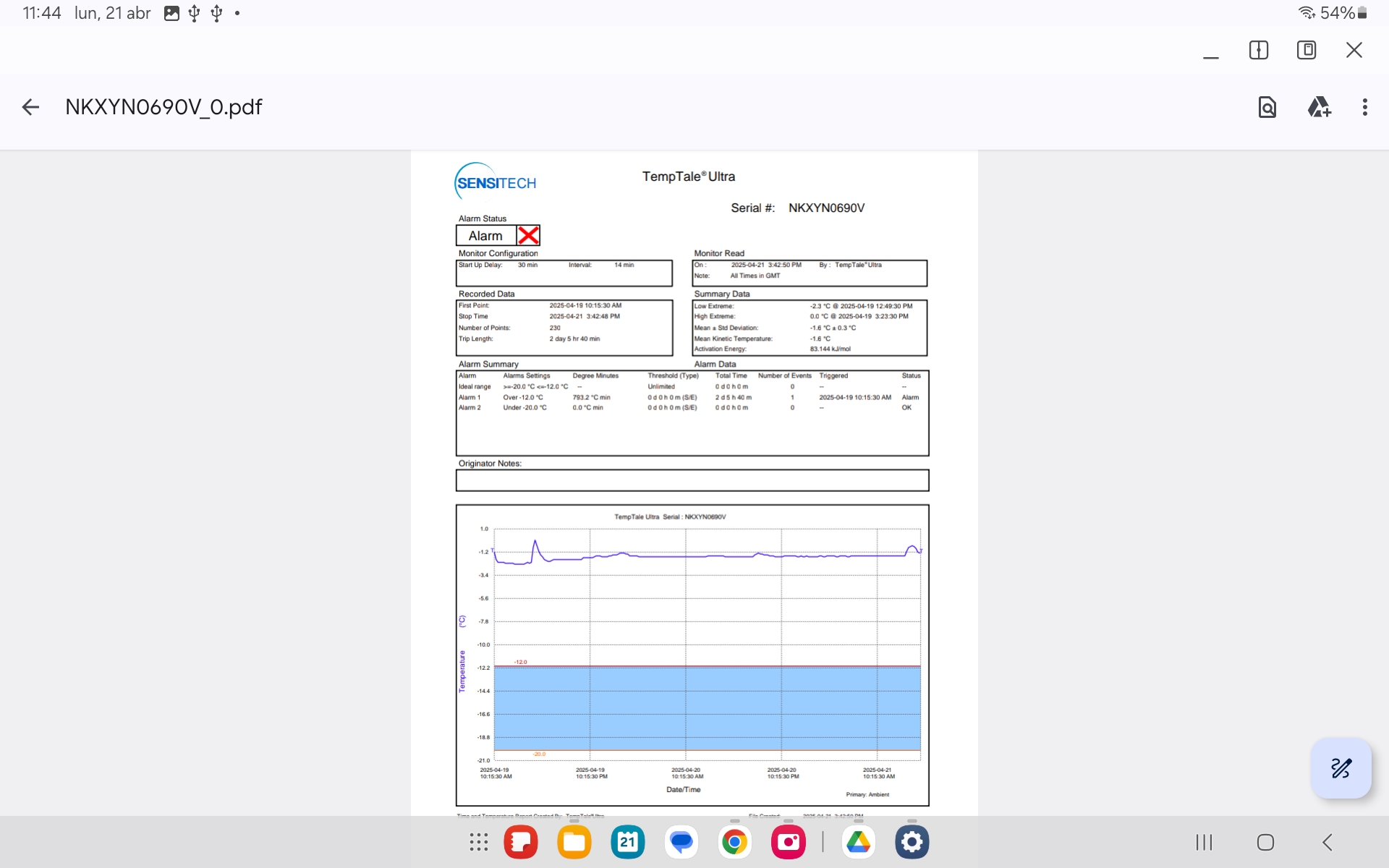This screenshot has height=868, width=1389.
Task: Open the Wi-Fi status icon
Action: [1307, 13]
